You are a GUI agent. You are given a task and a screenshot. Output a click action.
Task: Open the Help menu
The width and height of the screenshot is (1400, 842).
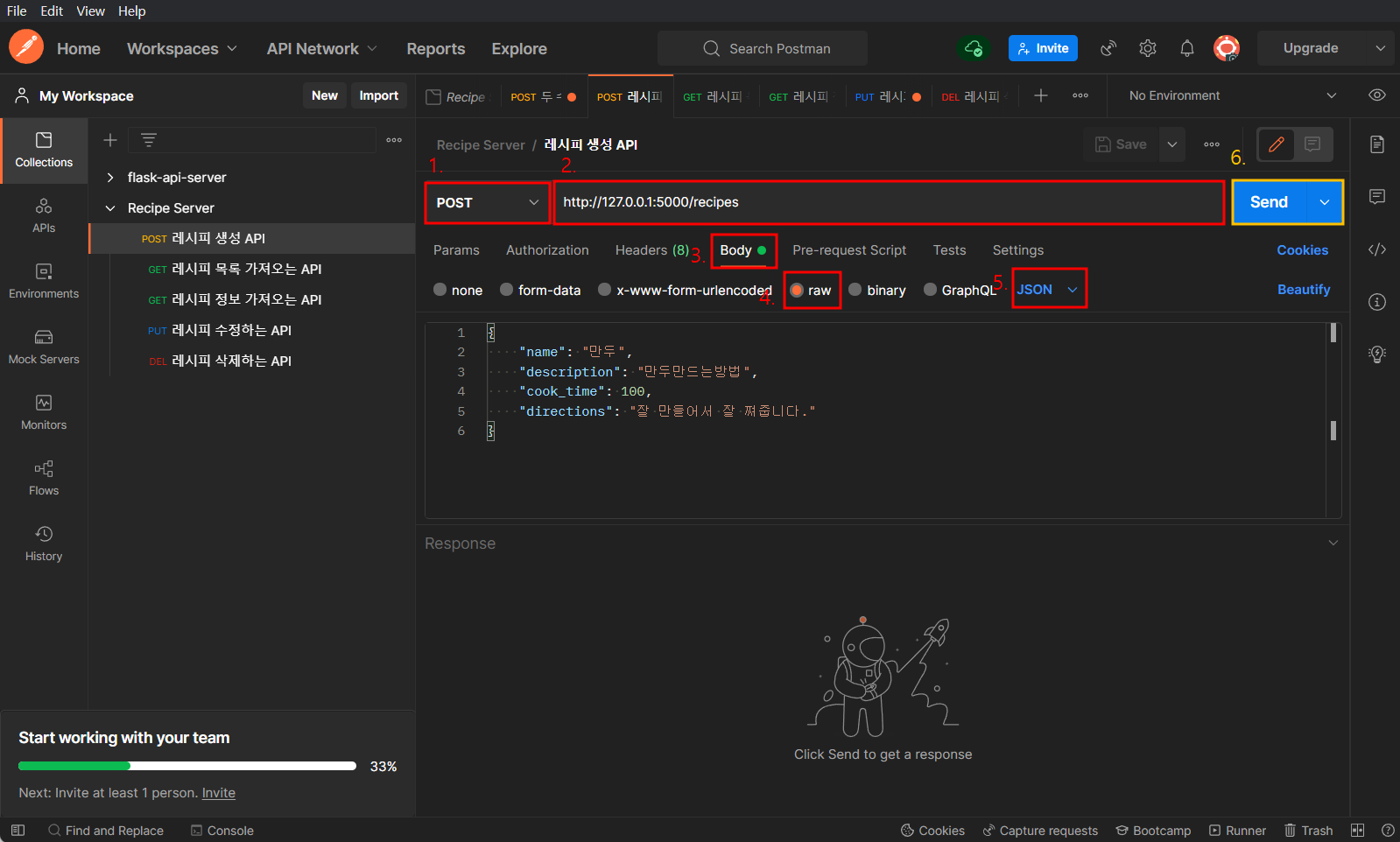[x=132, y=11]
